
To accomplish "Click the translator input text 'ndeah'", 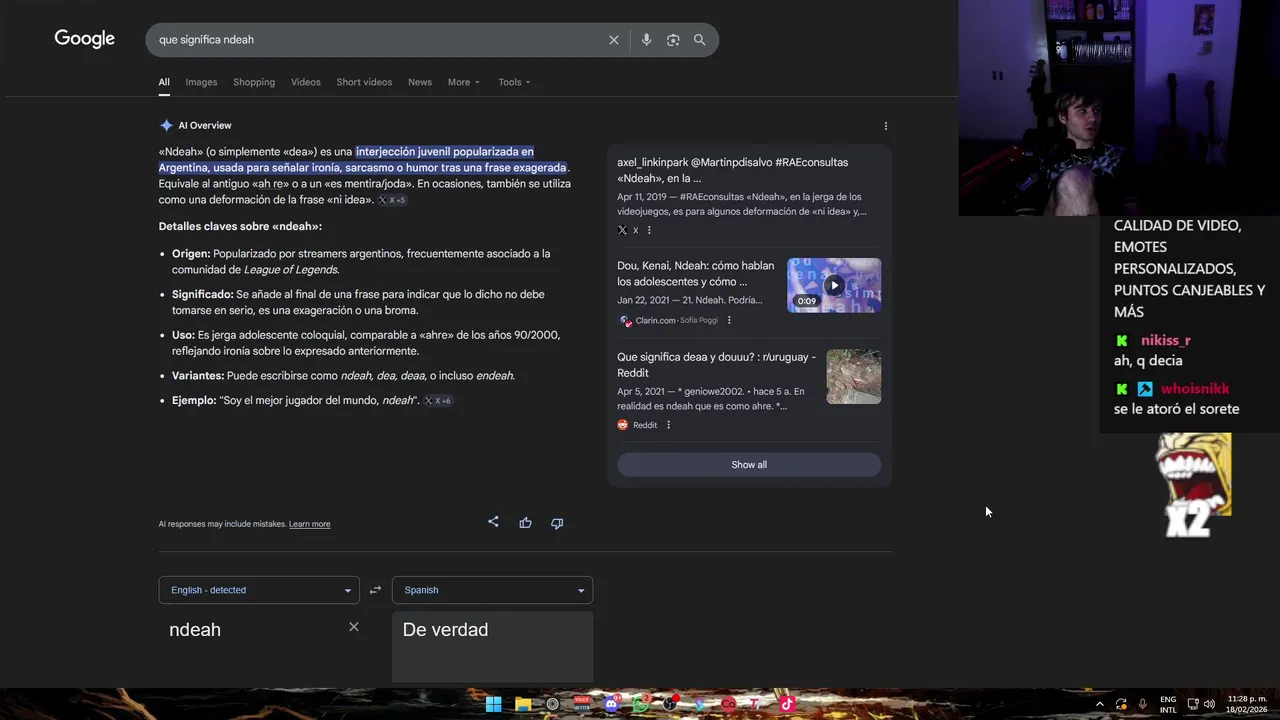I will [195, 630].
